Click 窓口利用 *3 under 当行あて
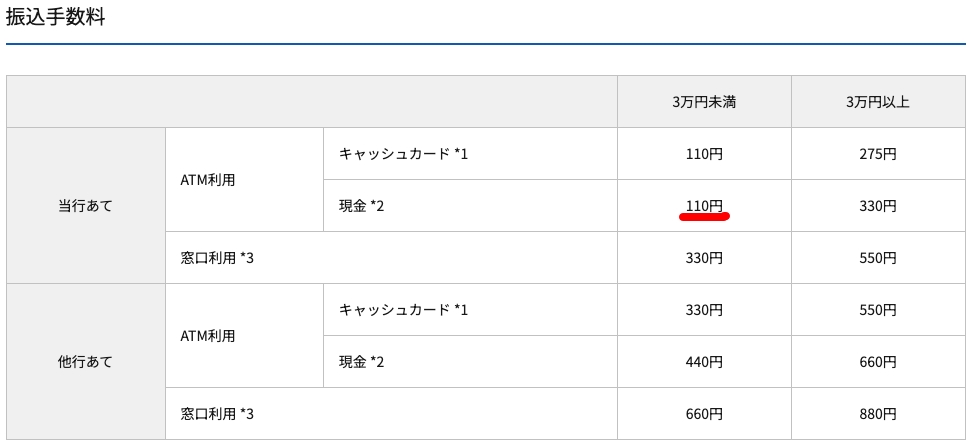Viewport: 971px width, 446px height. point(218,258)
